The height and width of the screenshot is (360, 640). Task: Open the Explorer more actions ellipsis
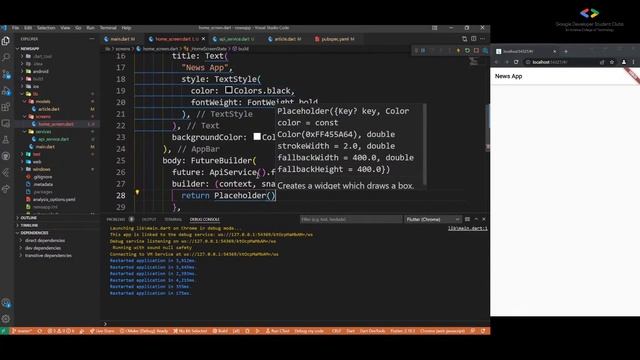pos(92,39)
